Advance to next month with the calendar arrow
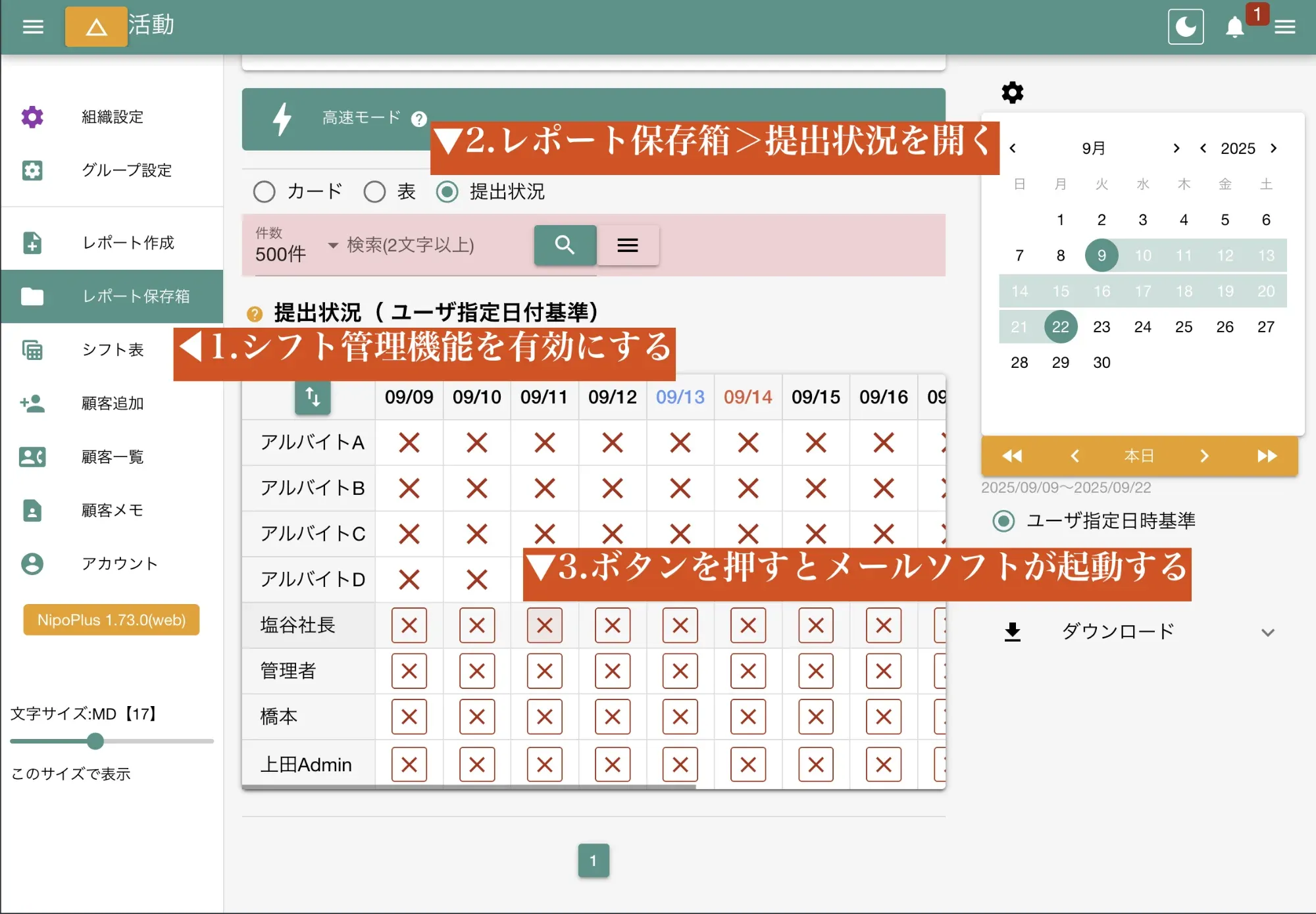The image size is (1316, 914). (x=1177, y=148)
